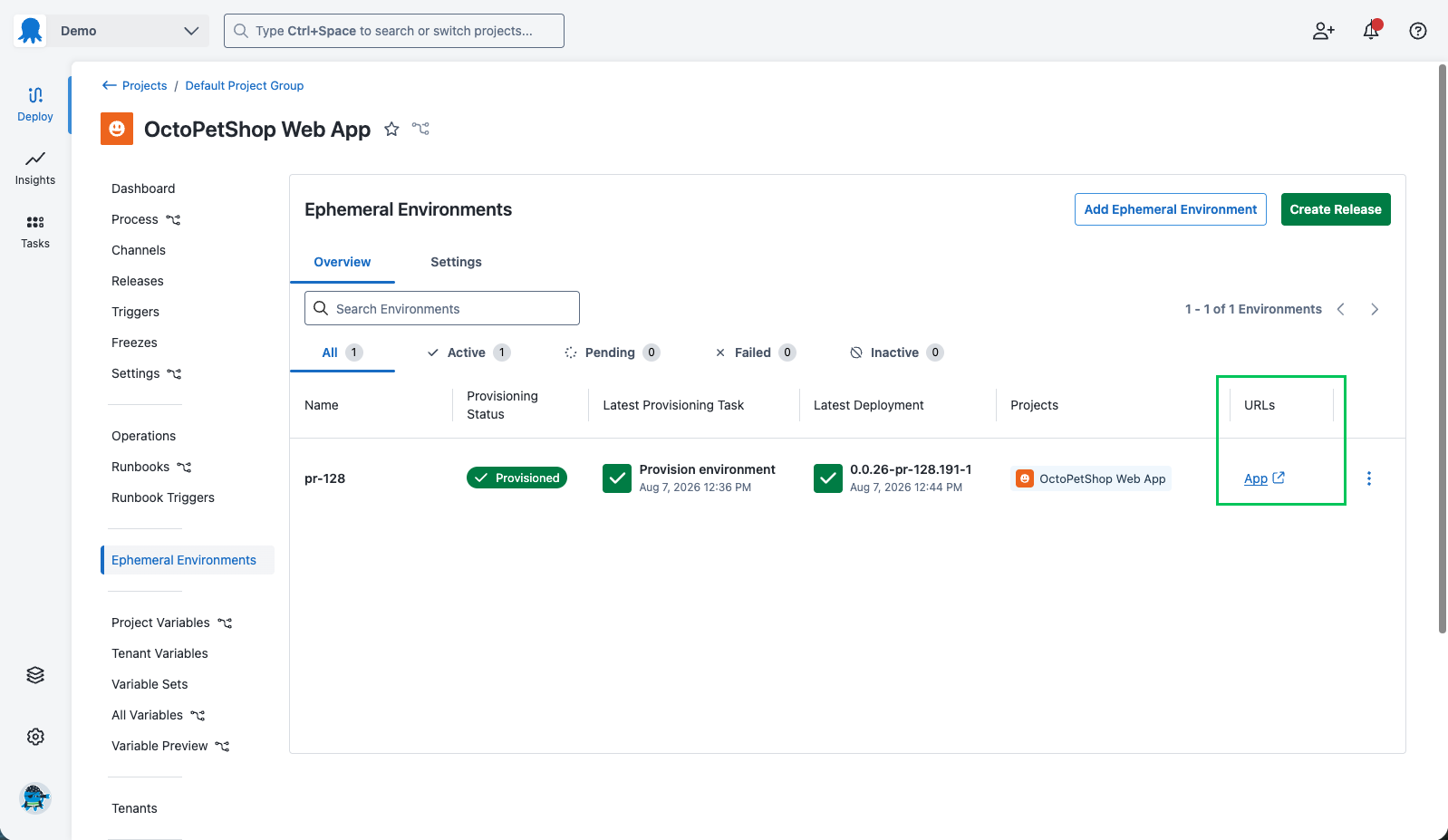This screenshot has width=1448, height=840.
Task: Open the App URL link for pr-128
Action: (x=1256, y=478)
